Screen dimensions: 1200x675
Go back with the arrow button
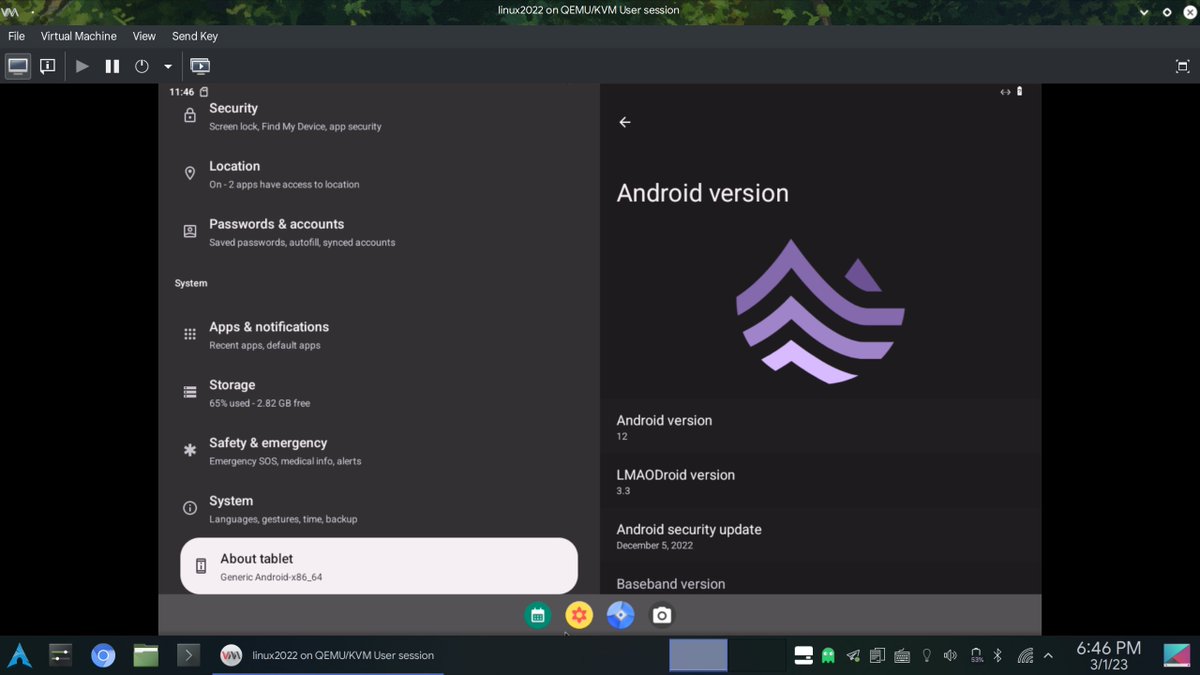[x=625, y=122]
